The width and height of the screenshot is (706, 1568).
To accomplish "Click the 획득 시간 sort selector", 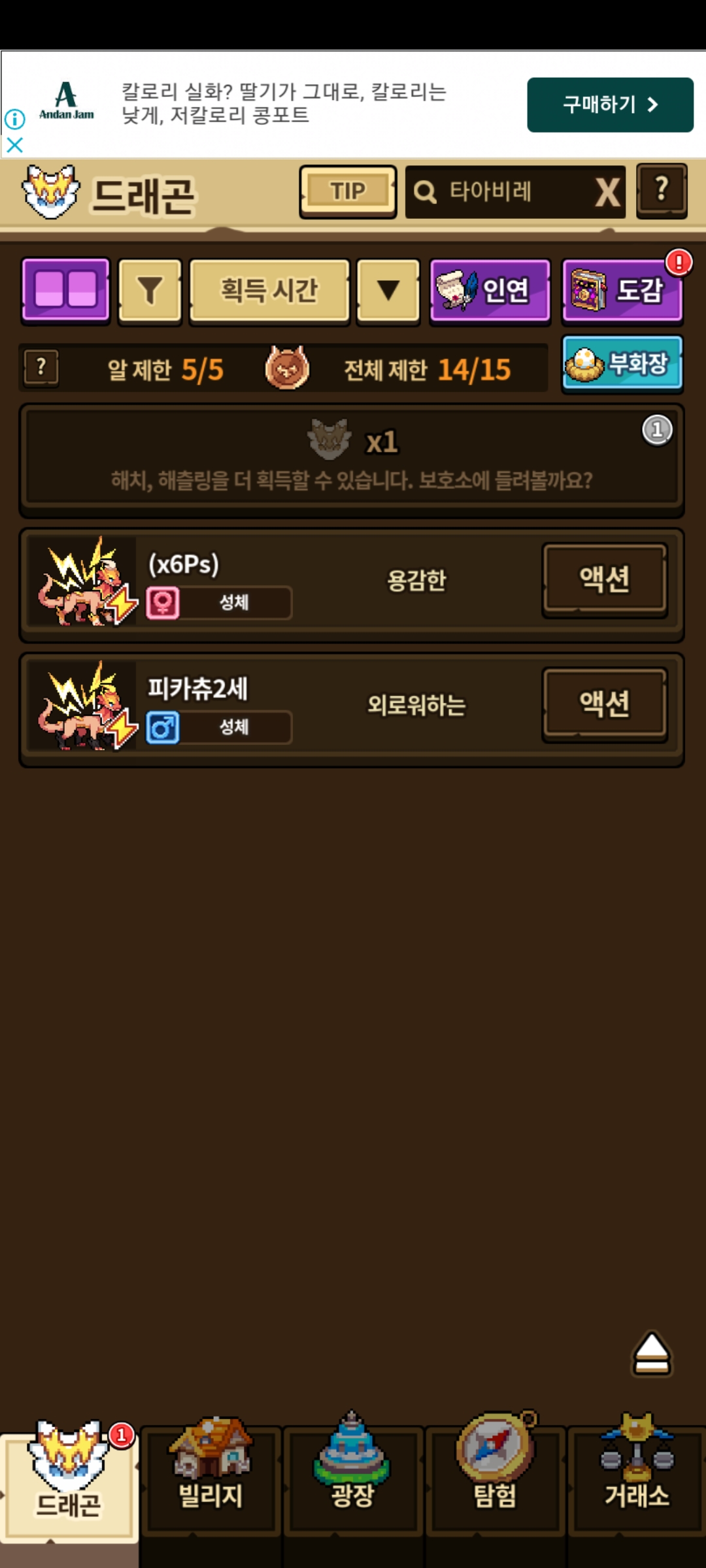I will 269,291.
